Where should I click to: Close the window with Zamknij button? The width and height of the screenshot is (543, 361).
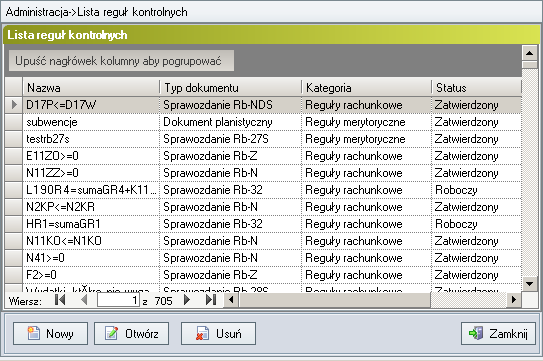click(498, 333)
